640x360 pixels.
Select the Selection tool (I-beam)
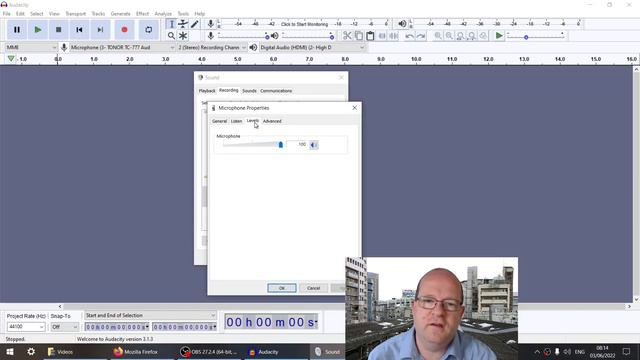point(171,24)
